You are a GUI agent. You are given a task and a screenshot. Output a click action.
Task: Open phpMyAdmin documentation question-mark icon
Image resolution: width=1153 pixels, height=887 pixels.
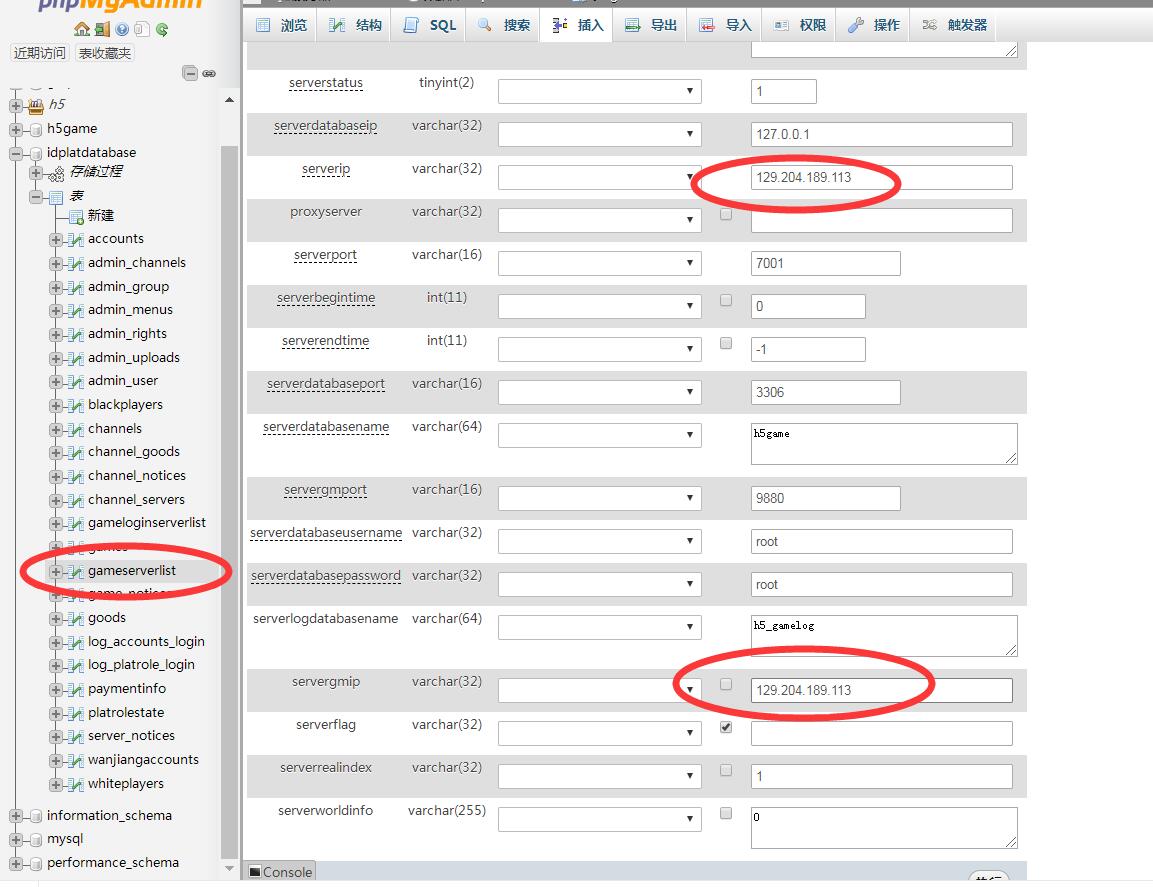click(122, 29)
